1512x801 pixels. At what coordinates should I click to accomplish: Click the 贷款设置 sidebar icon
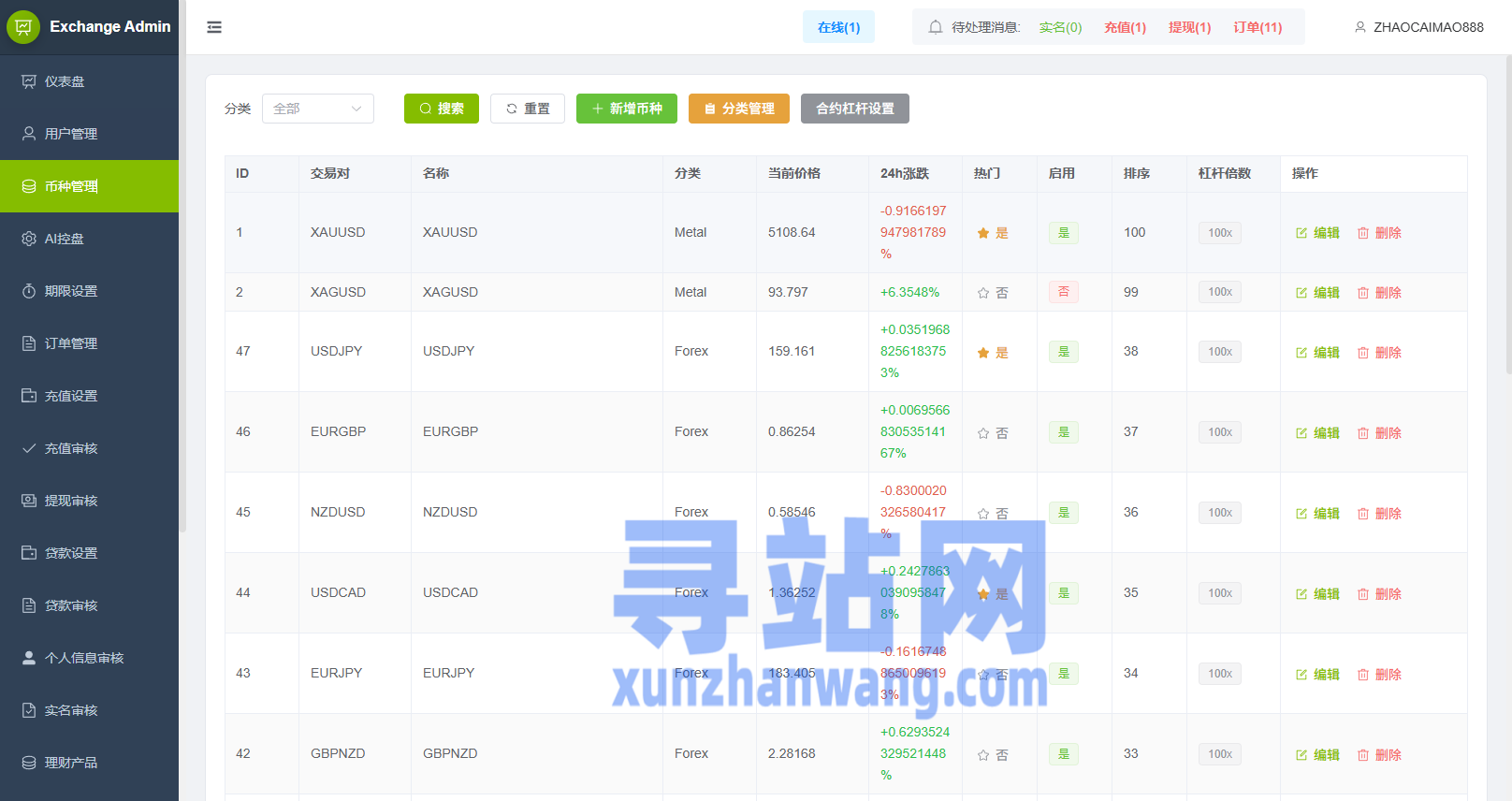[x=29, y=553]
